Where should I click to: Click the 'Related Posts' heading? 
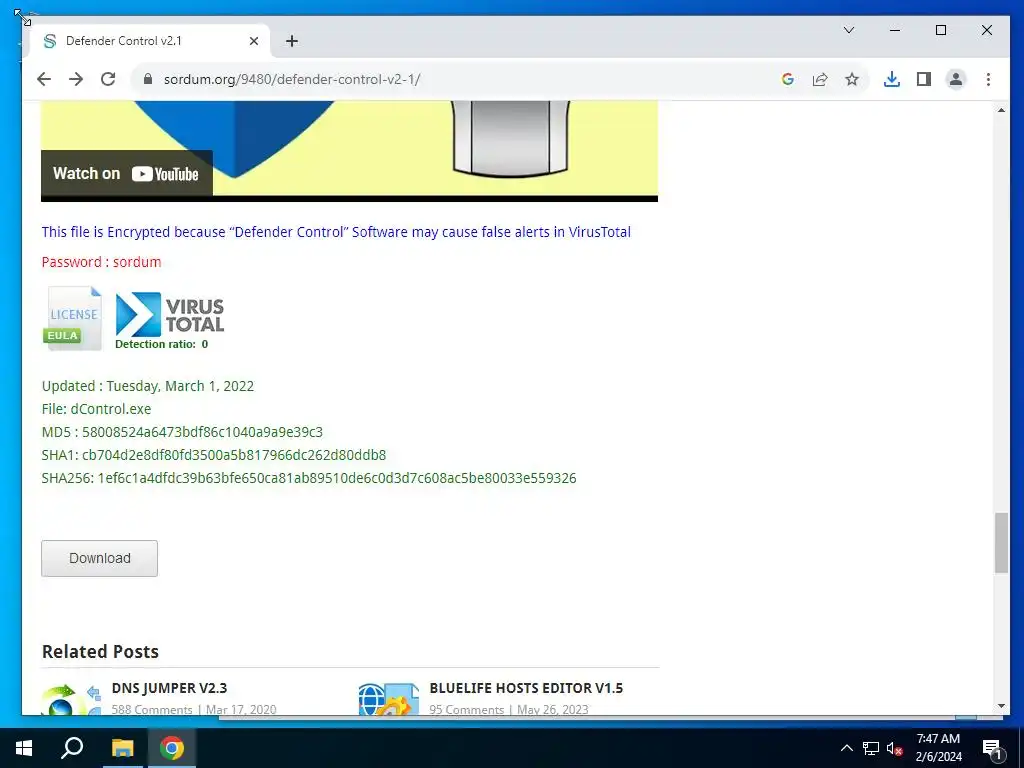(101, 652)
